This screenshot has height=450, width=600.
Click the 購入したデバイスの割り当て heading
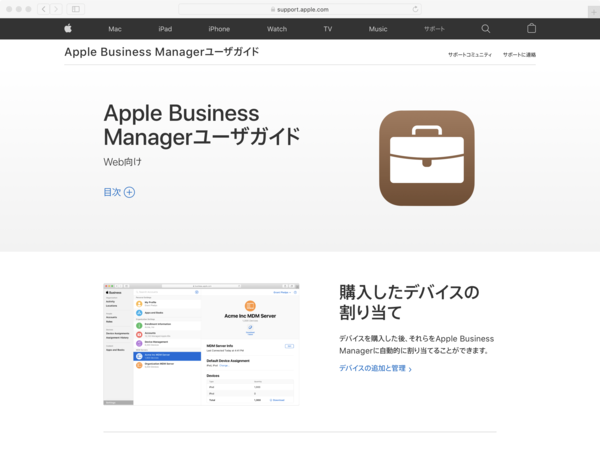(x=409, y=302)
